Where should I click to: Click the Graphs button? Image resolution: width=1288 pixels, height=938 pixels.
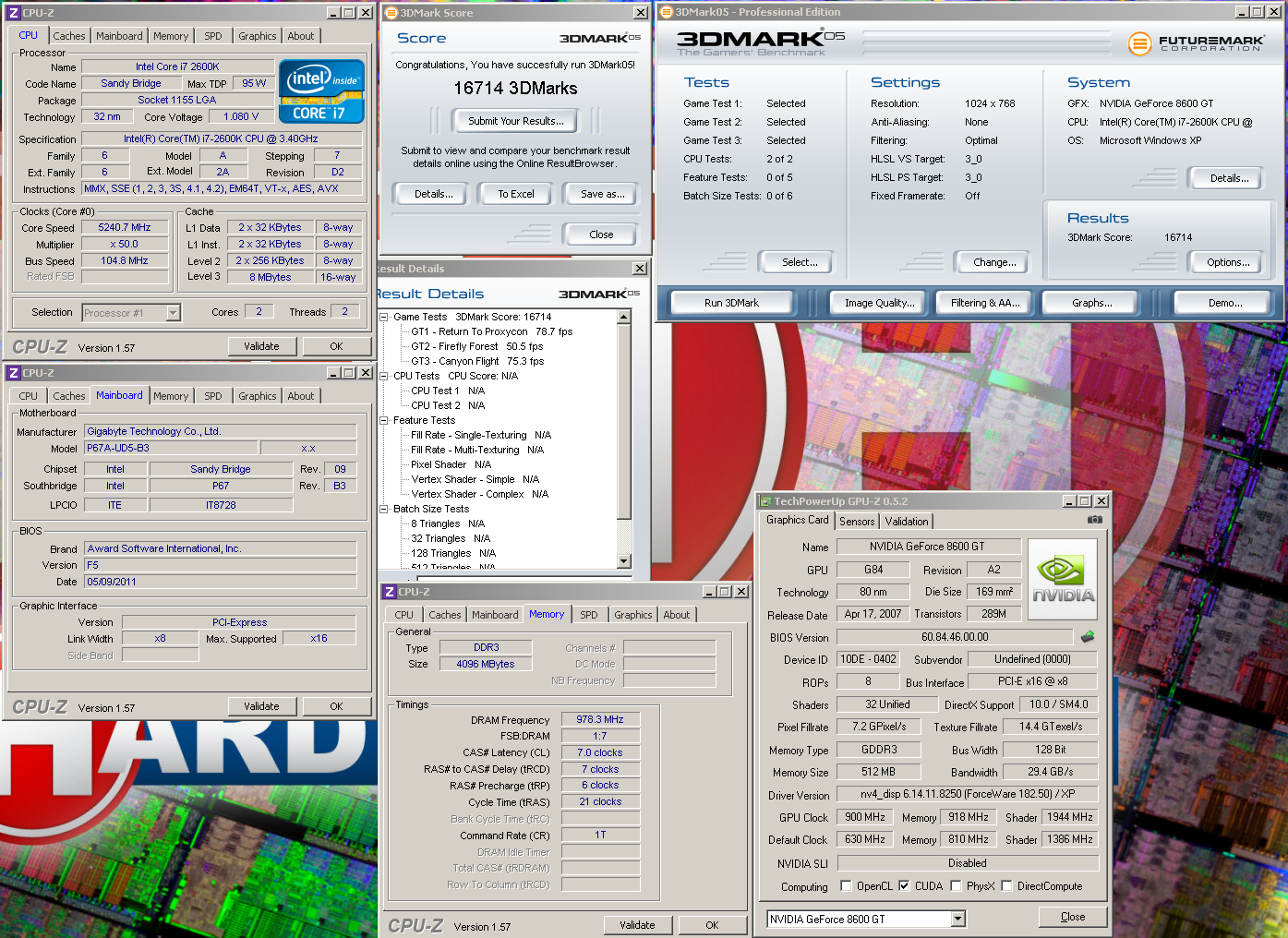coord(1092,303)
